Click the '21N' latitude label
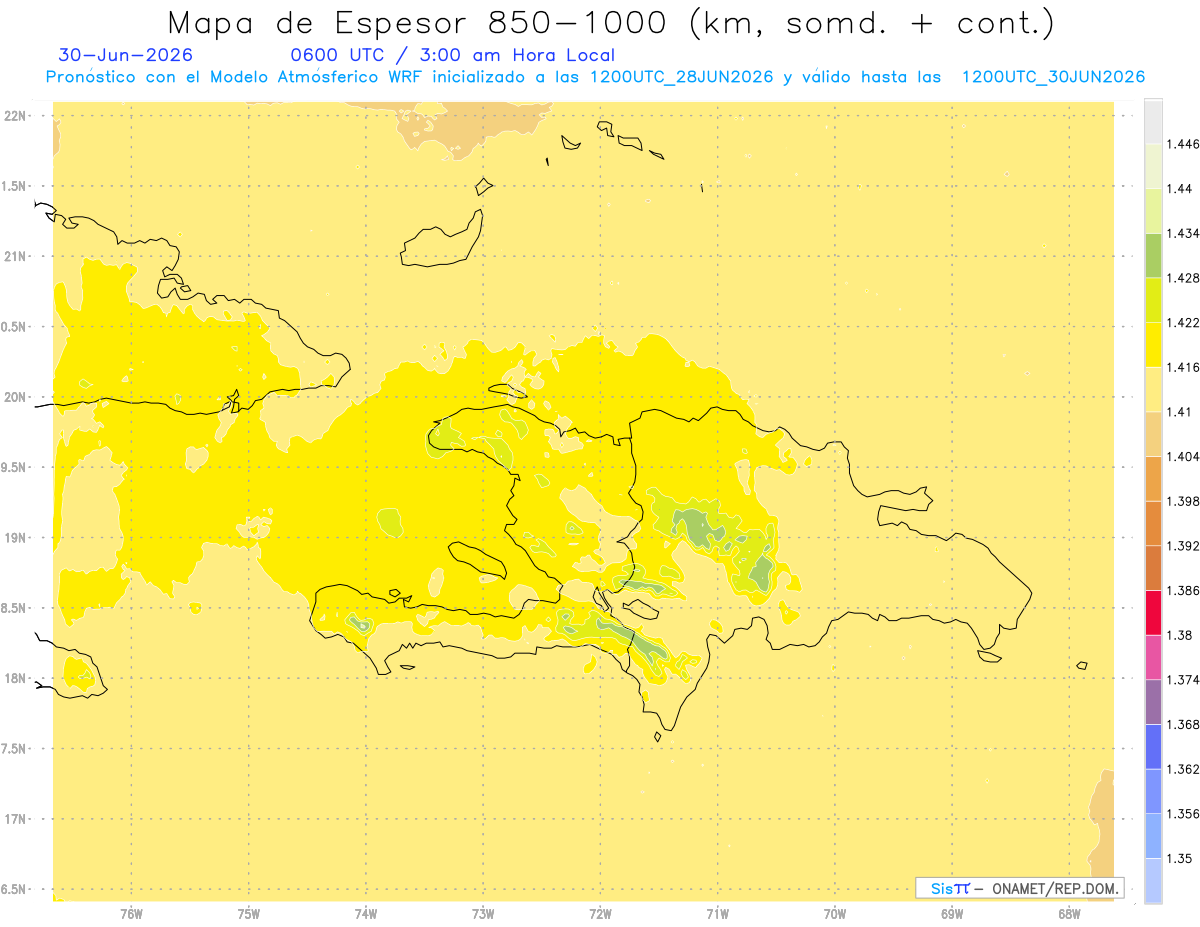This screenshot has width=1200, height=927. coord(15,257)
